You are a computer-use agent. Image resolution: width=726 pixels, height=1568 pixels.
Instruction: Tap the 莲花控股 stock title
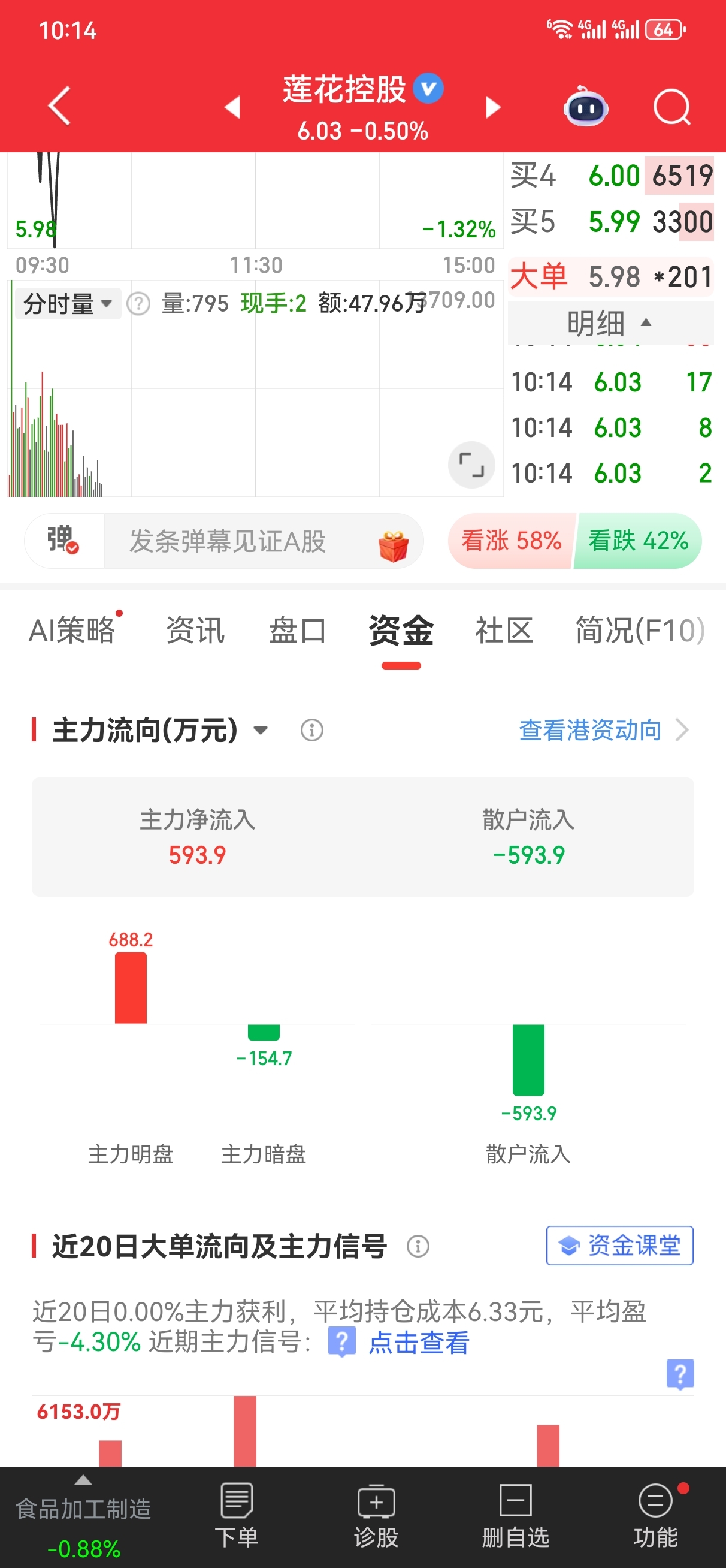point(344,89)
